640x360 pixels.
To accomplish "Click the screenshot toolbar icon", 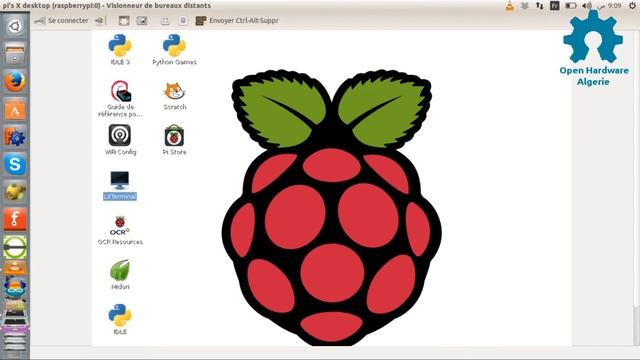I will point(142,20).
